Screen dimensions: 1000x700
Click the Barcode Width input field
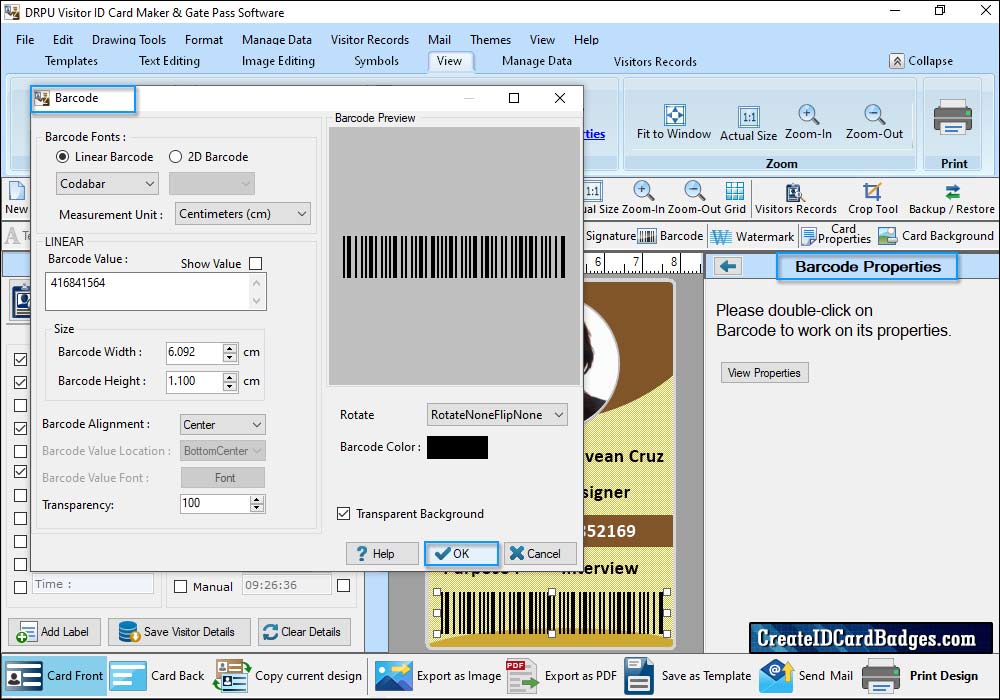(194, 352)
